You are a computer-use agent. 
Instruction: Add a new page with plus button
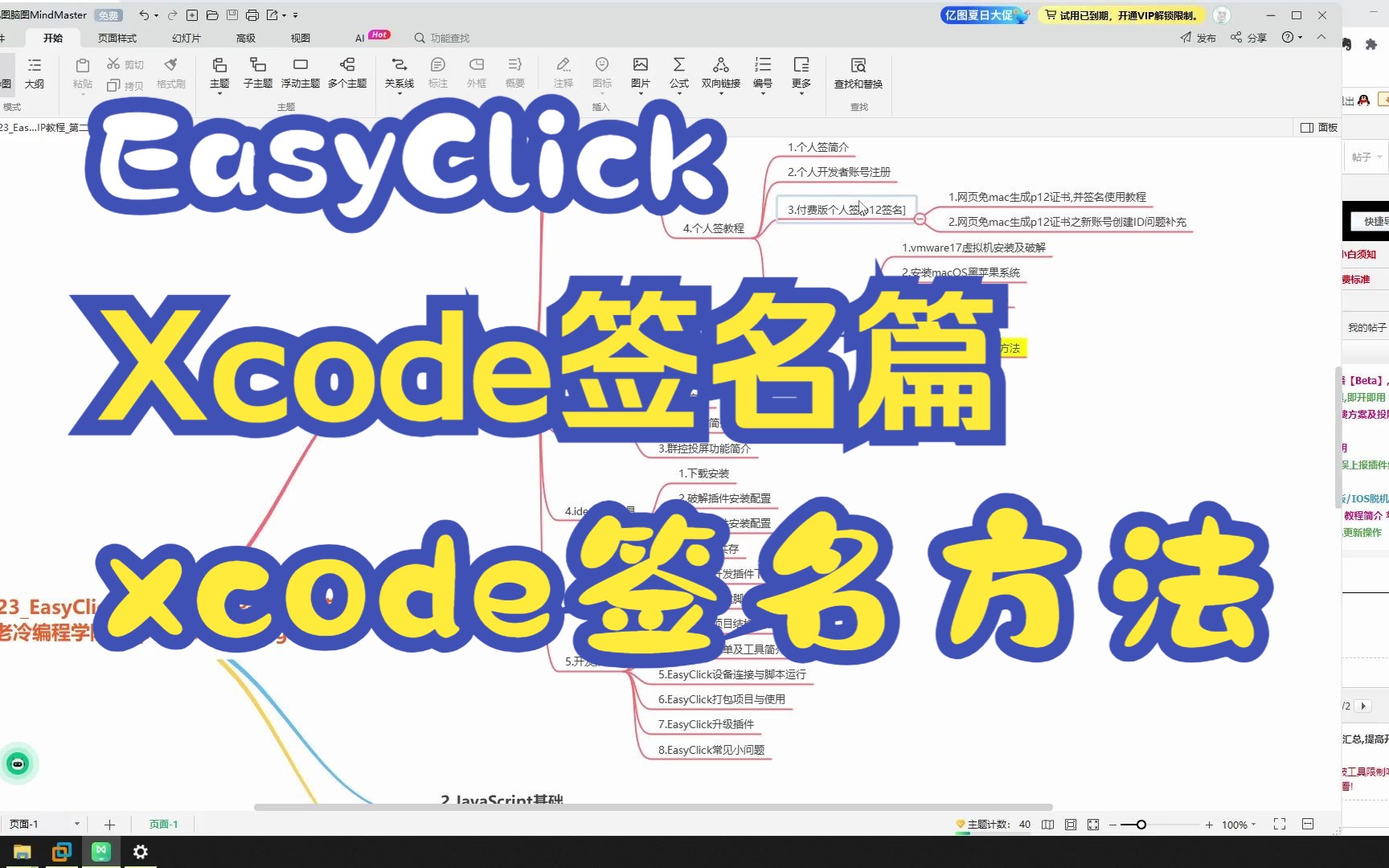tap(110, 825)
